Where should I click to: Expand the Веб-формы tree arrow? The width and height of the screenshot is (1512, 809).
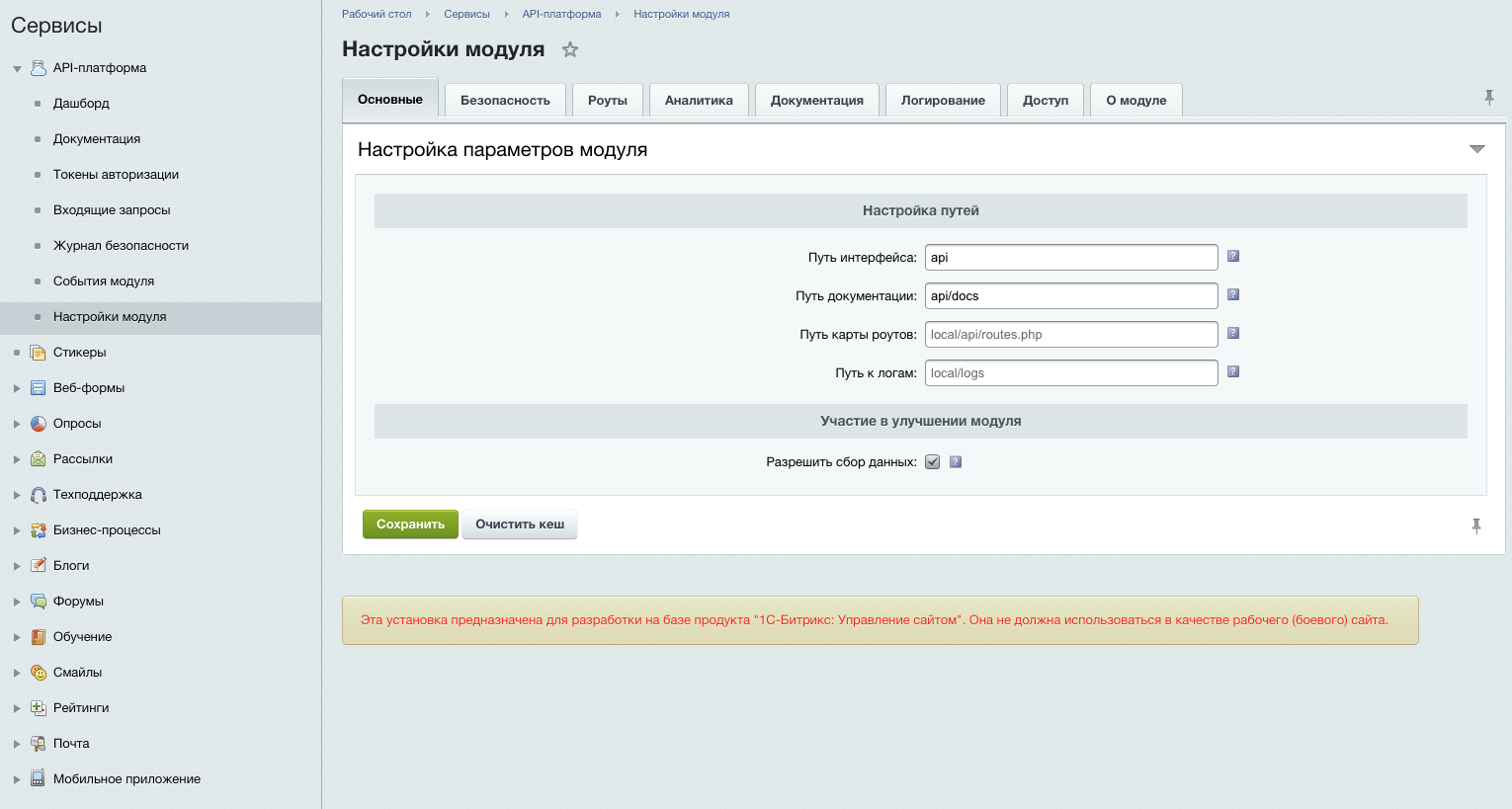tap(17, 388)
